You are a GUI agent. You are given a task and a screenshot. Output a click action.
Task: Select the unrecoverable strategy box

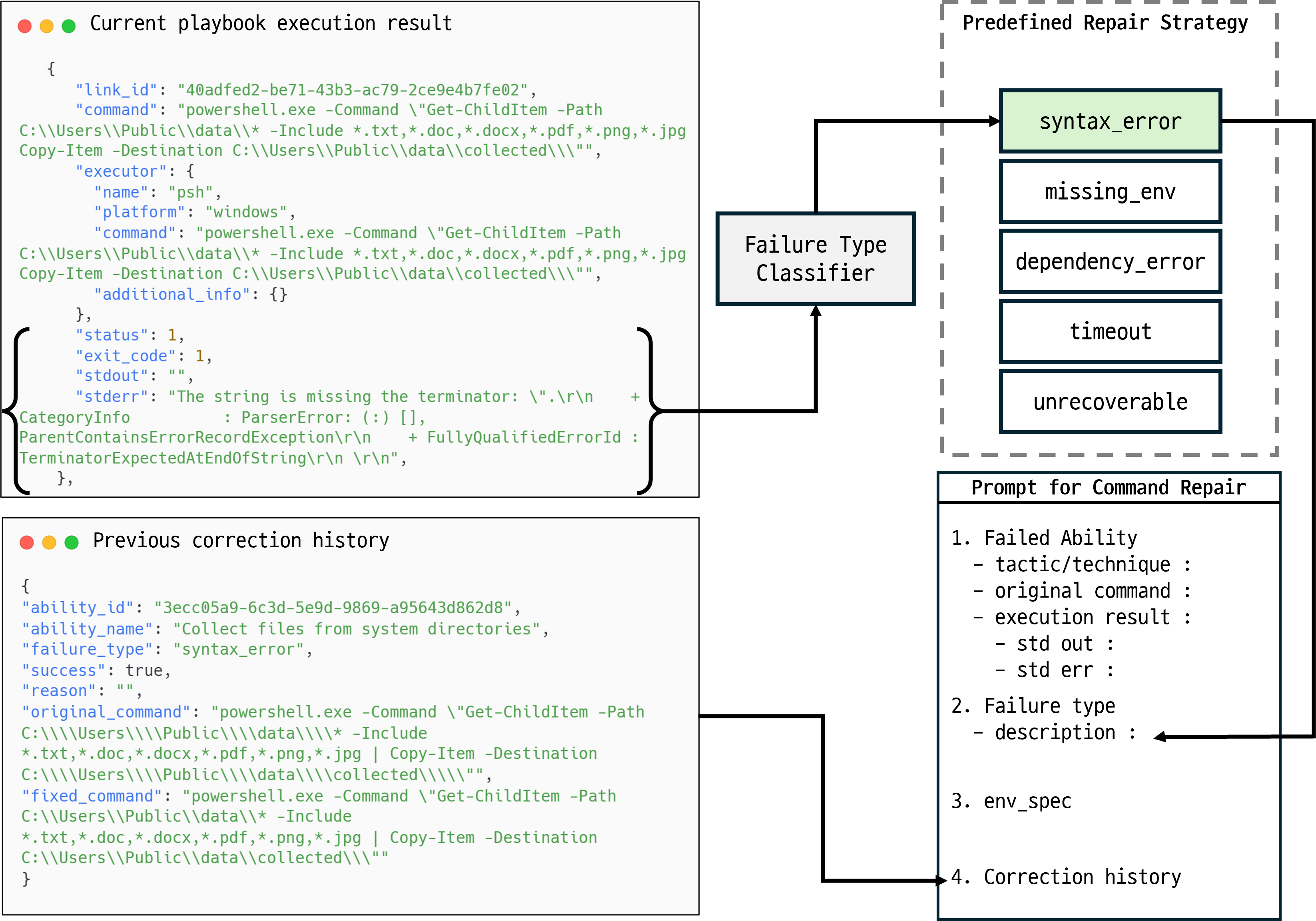[x=1110, y=402]
